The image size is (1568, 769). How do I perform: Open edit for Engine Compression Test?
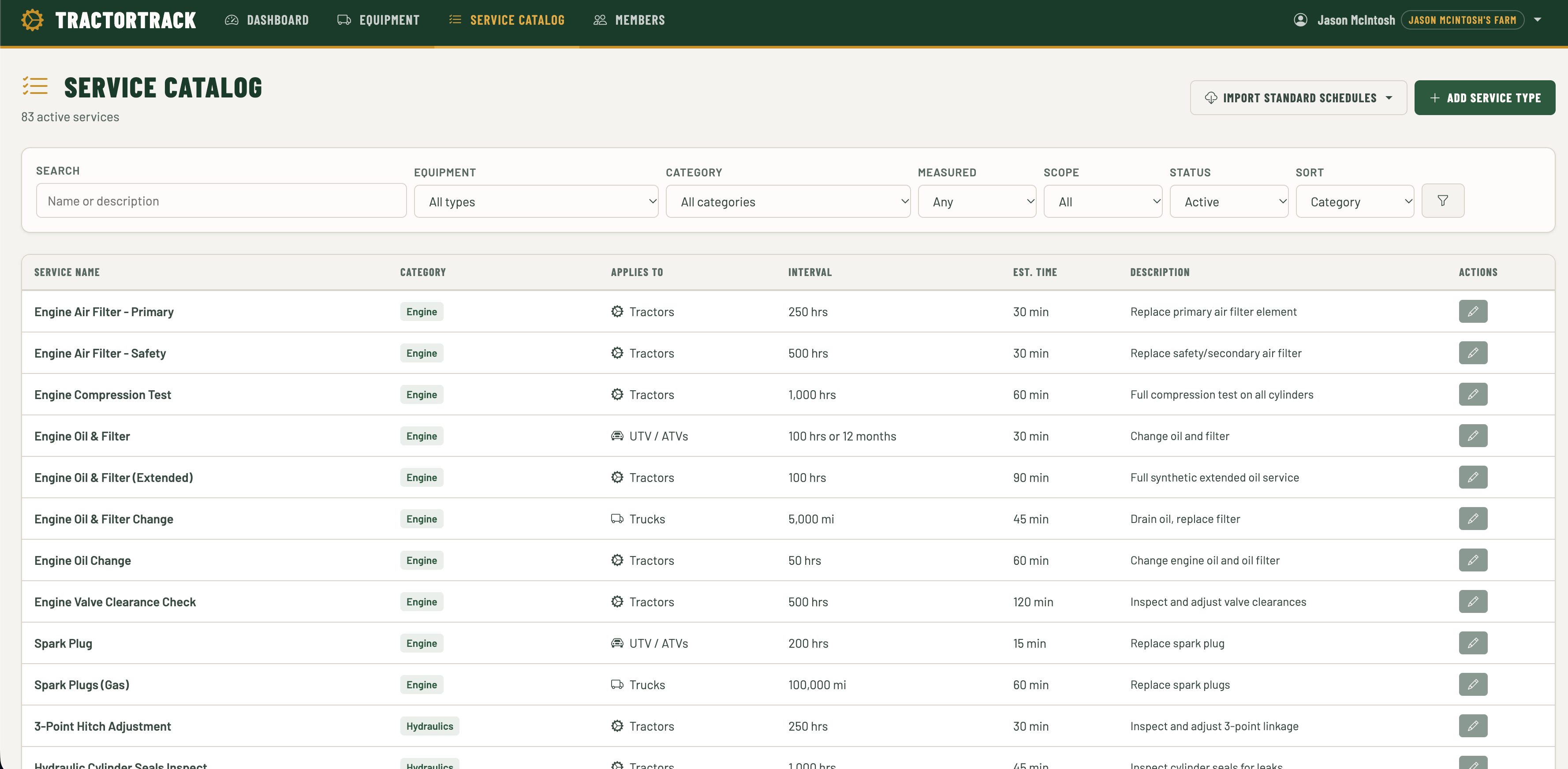click(x=1472, y=394)
